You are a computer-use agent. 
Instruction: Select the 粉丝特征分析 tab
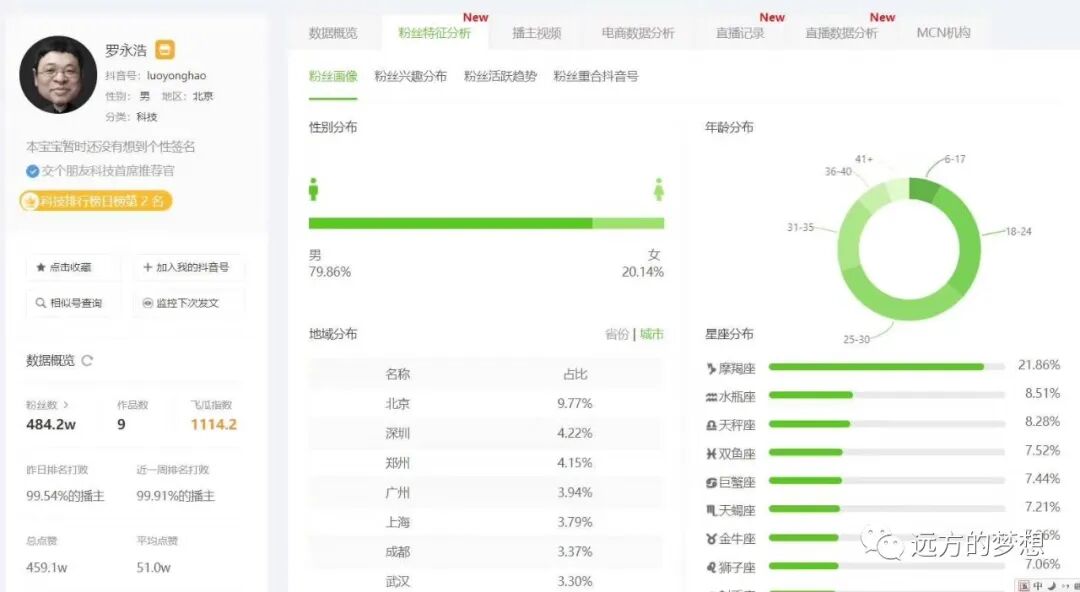[435, 33]
